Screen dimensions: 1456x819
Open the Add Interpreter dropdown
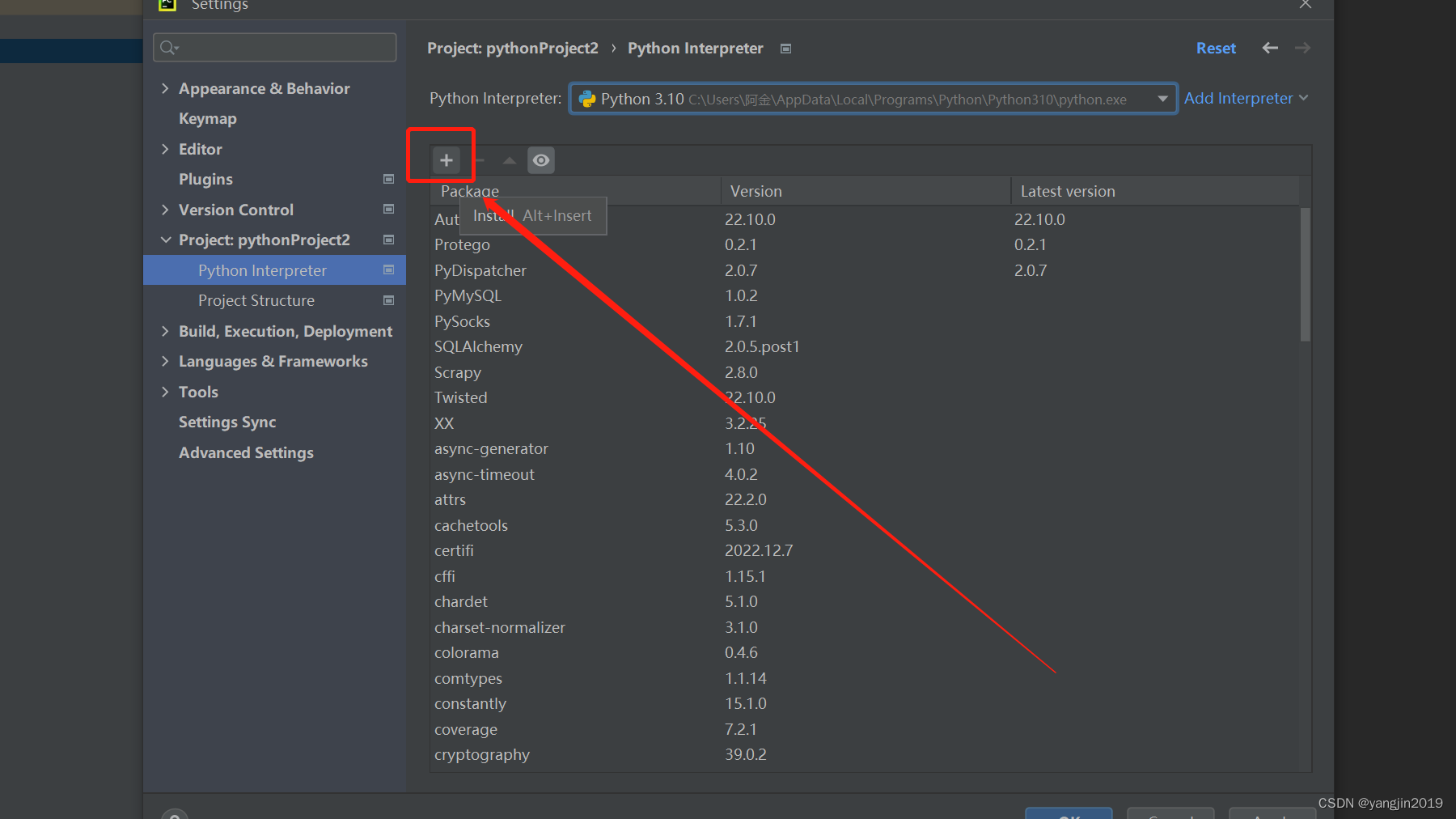point(1246,98)
